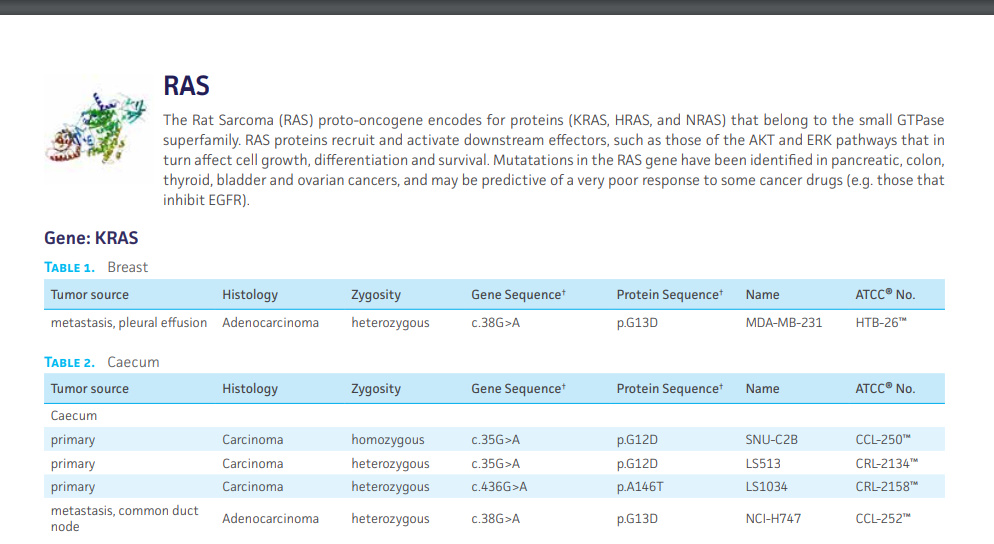The image size is (994, 544).
Task: Click Zygosity header in Table 2
Action: [376, 389]
